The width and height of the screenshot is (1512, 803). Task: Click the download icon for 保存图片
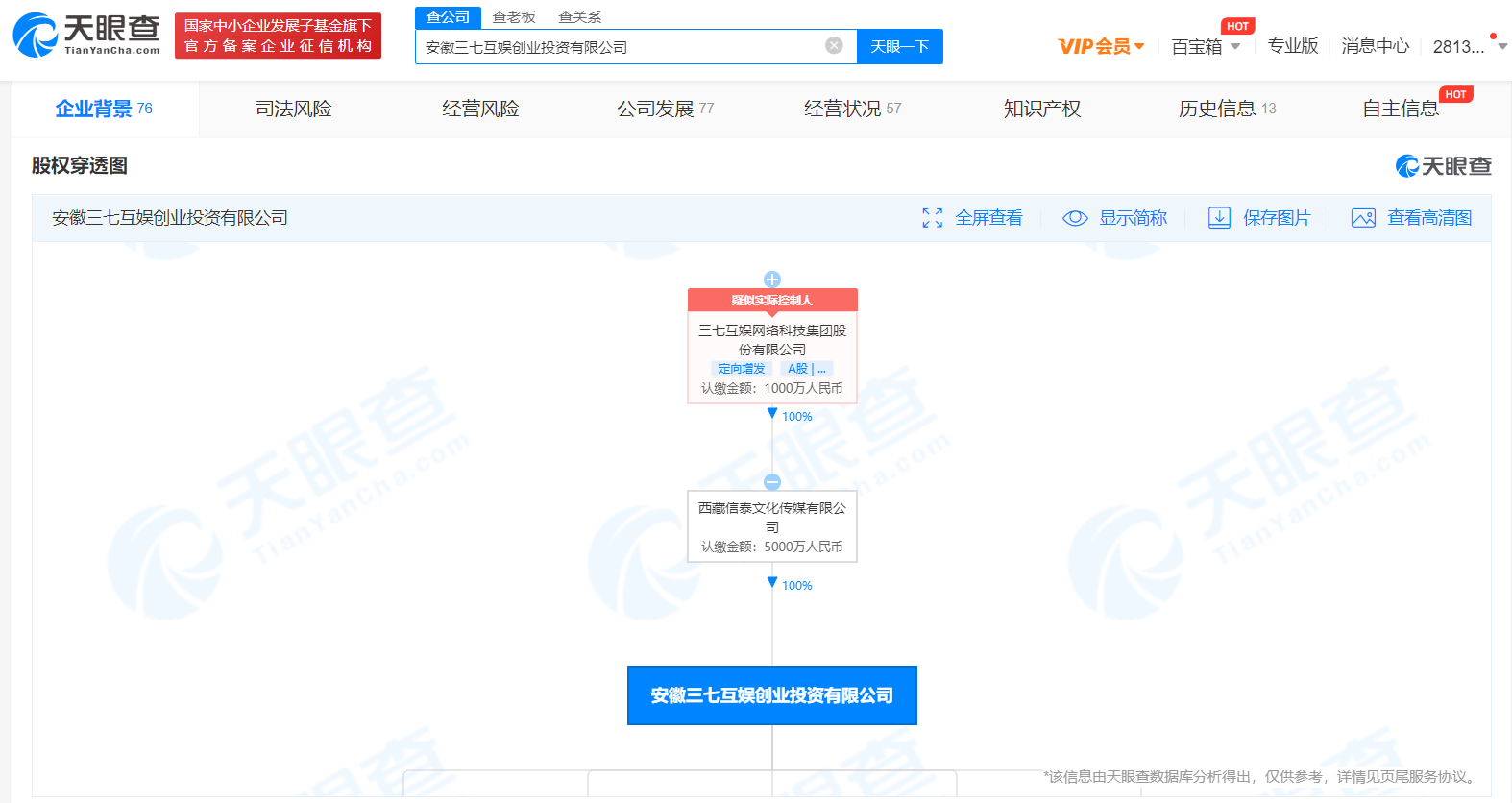point(1219,218)
